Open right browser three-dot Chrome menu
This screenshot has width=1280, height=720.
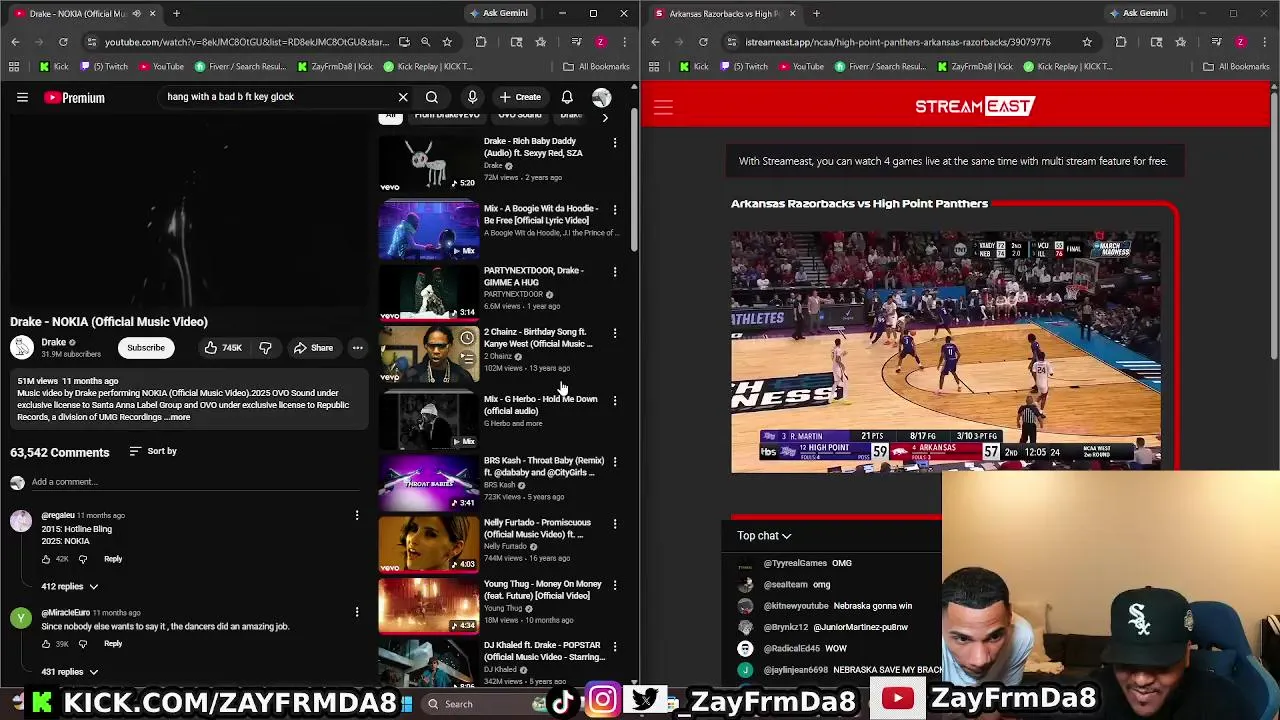tap(1264, 42)
